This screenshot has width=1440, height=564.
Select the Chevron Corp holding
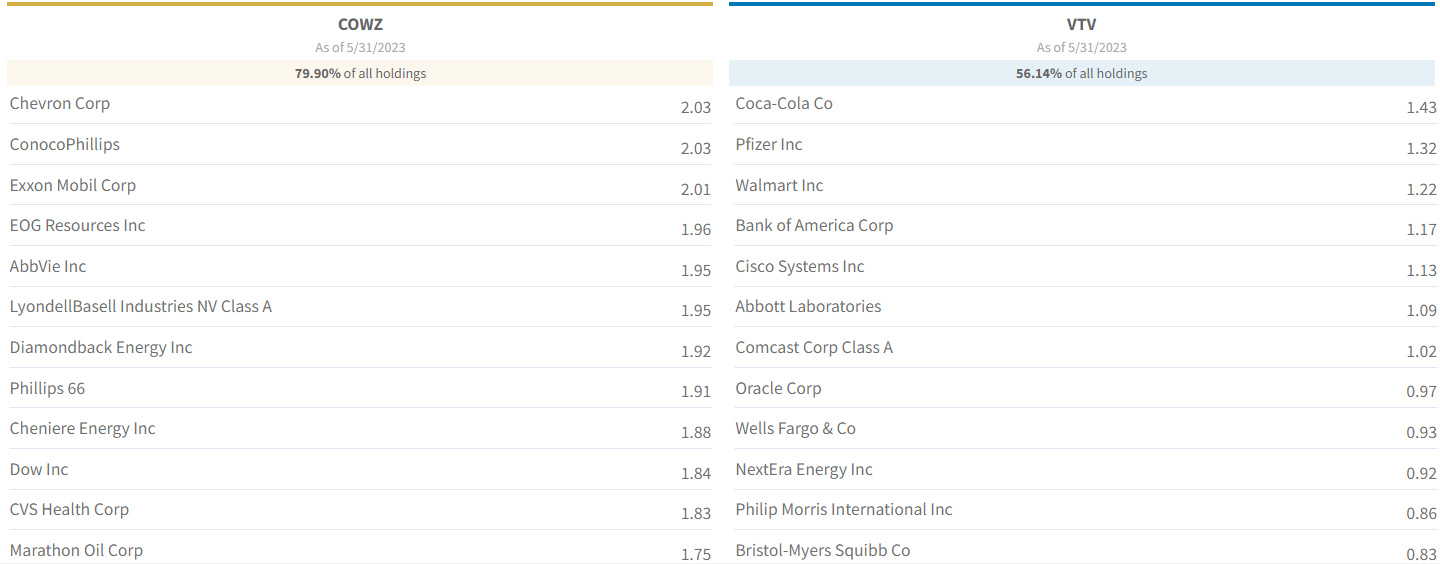[60, 104]
